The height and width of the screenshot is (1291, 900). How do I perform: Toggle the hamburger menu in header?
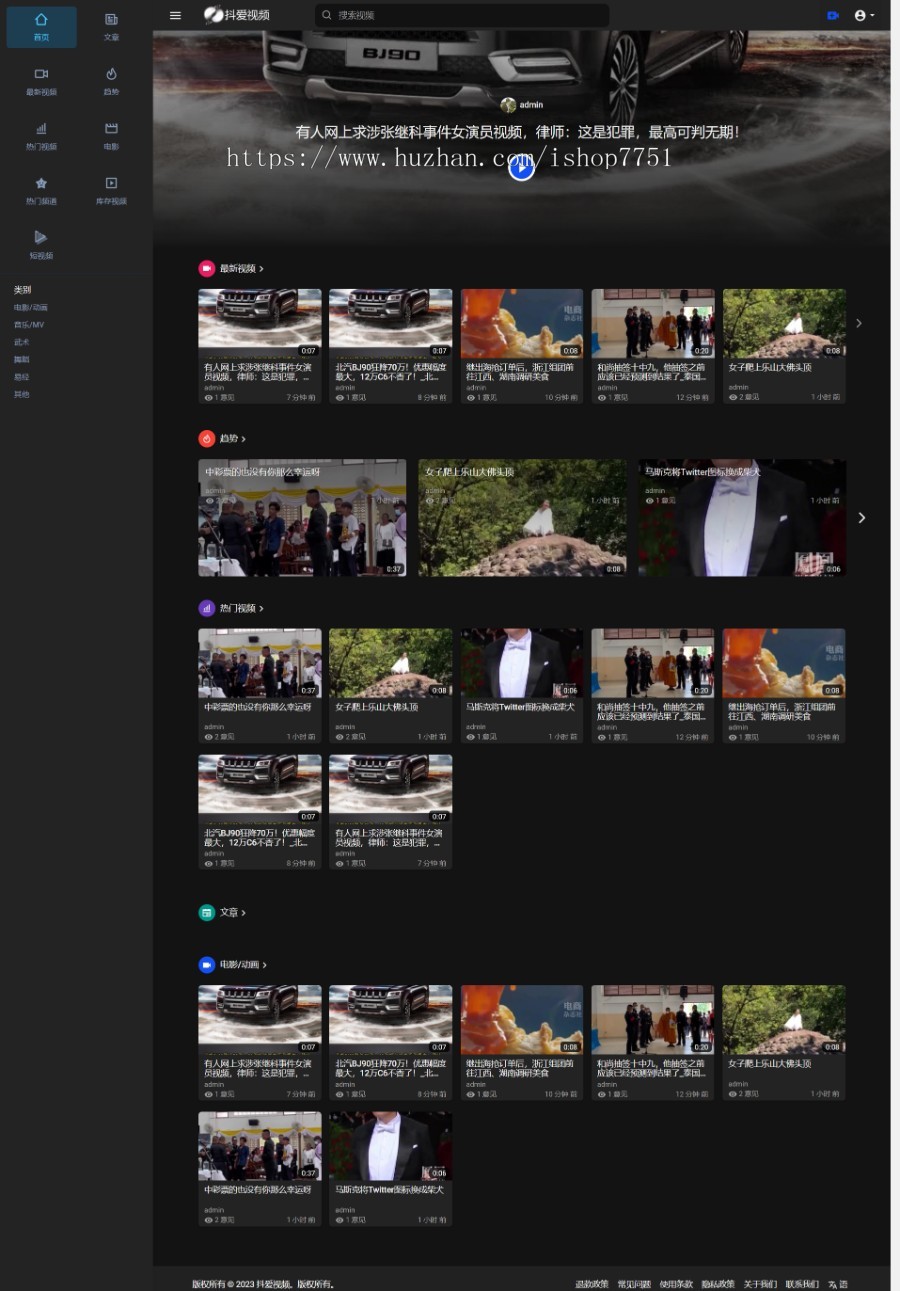(175, 15)
